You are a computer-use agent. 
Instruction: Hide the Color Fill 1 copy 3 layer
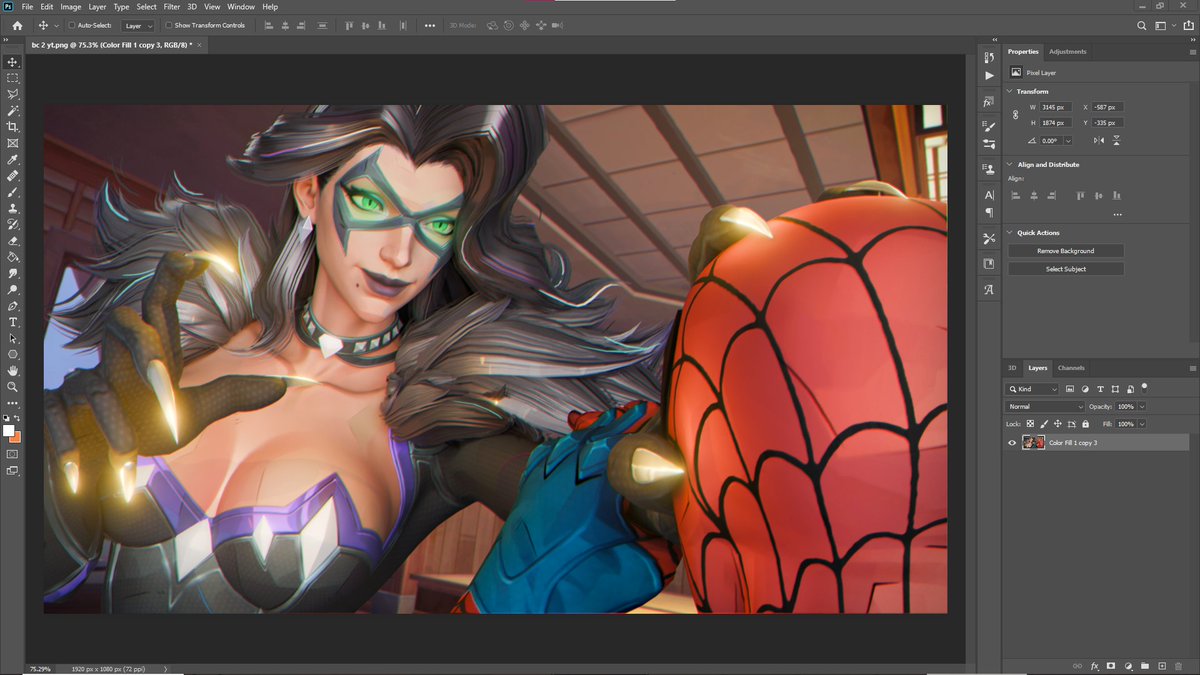1012,442
